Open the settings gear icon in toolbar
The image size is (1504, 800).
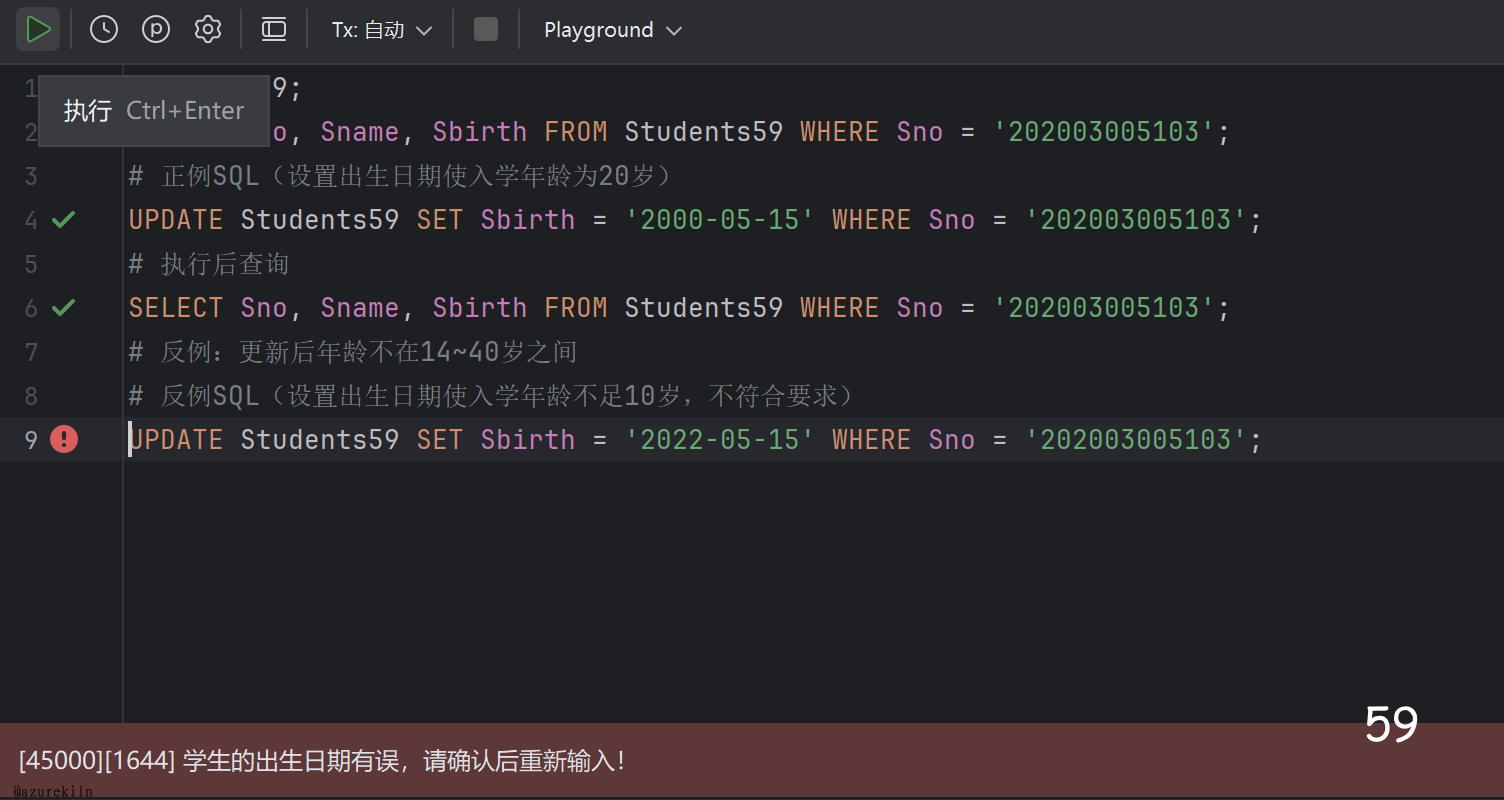pos(208,30)
